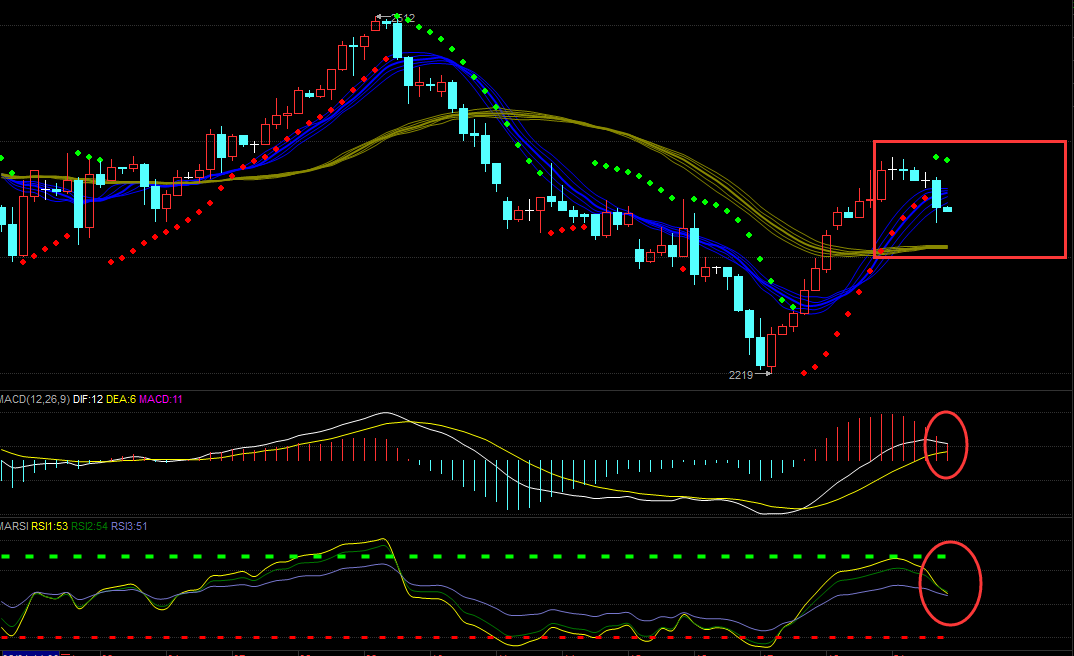Click the MACD(12,26,9) indicator label
The height and width of the screenshot is (656, 1074).
[x=32, y=399]
